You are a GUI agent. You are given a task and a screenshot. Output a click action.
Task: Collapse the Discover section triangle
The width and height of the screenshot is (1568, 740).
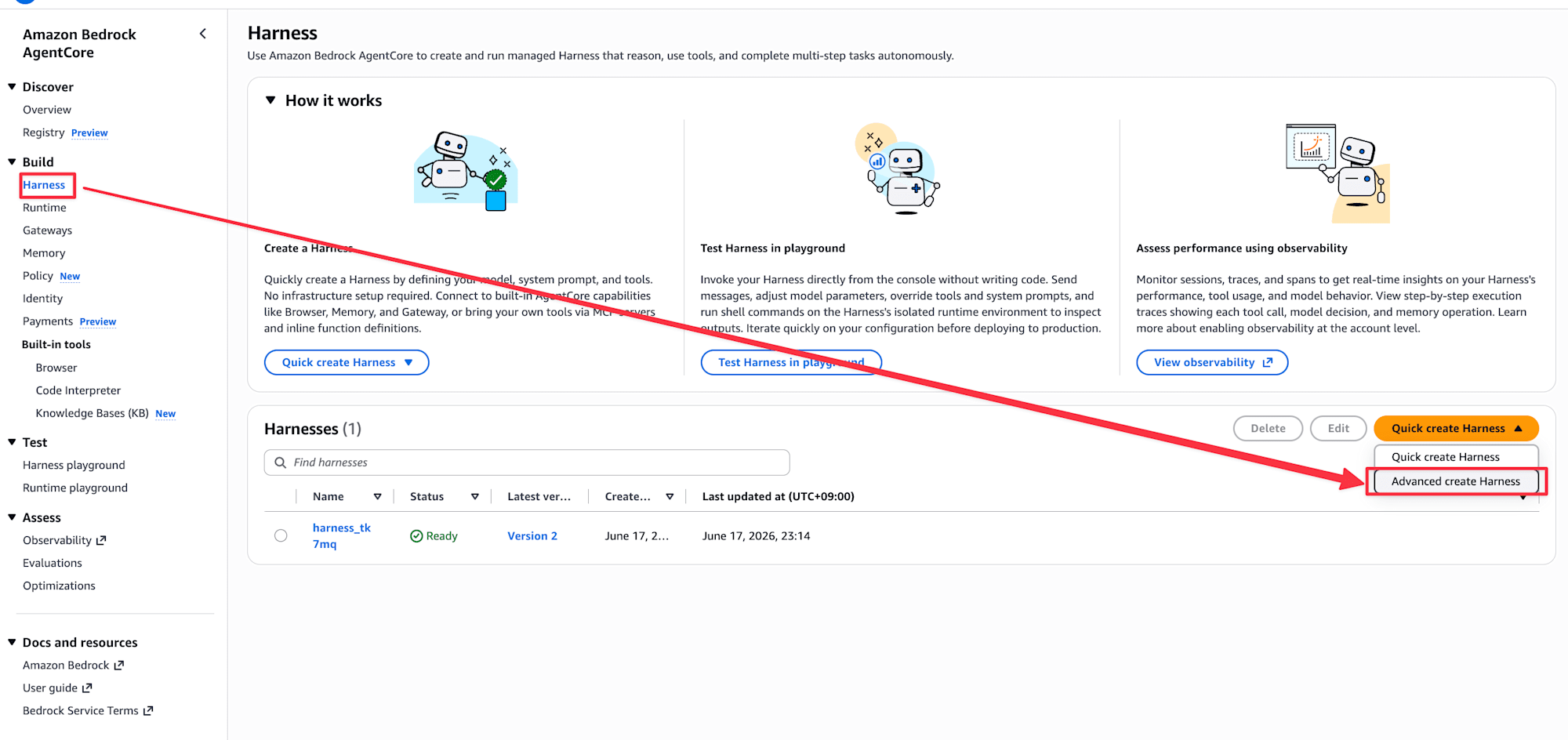tap(12, 87)
